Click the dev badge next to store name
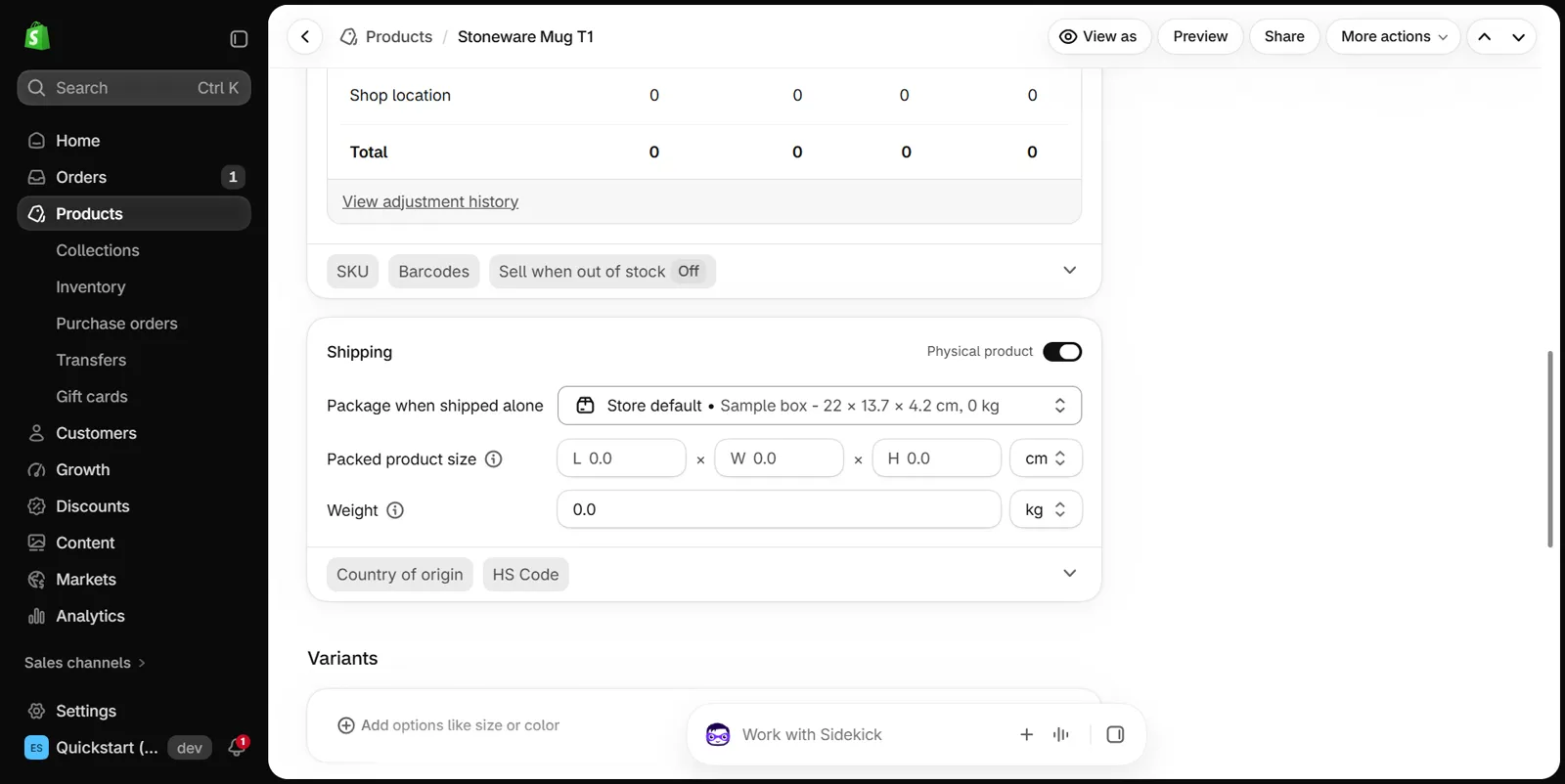 click(190, 748)
